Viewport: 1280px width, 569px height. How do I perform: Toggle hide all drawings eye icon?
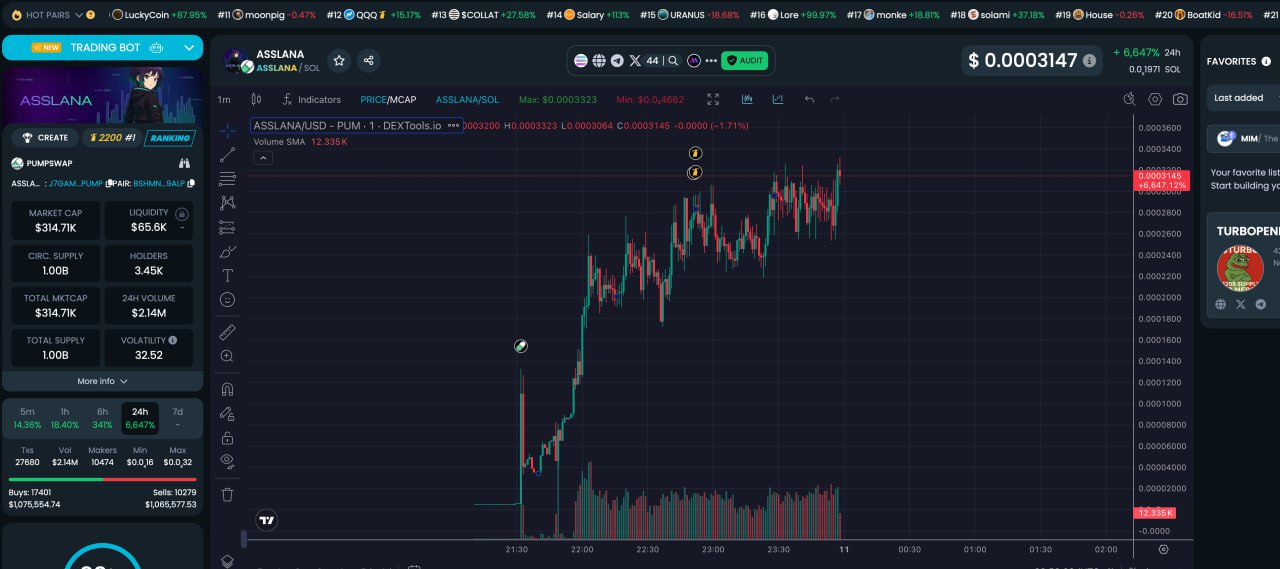click(227, 462)
